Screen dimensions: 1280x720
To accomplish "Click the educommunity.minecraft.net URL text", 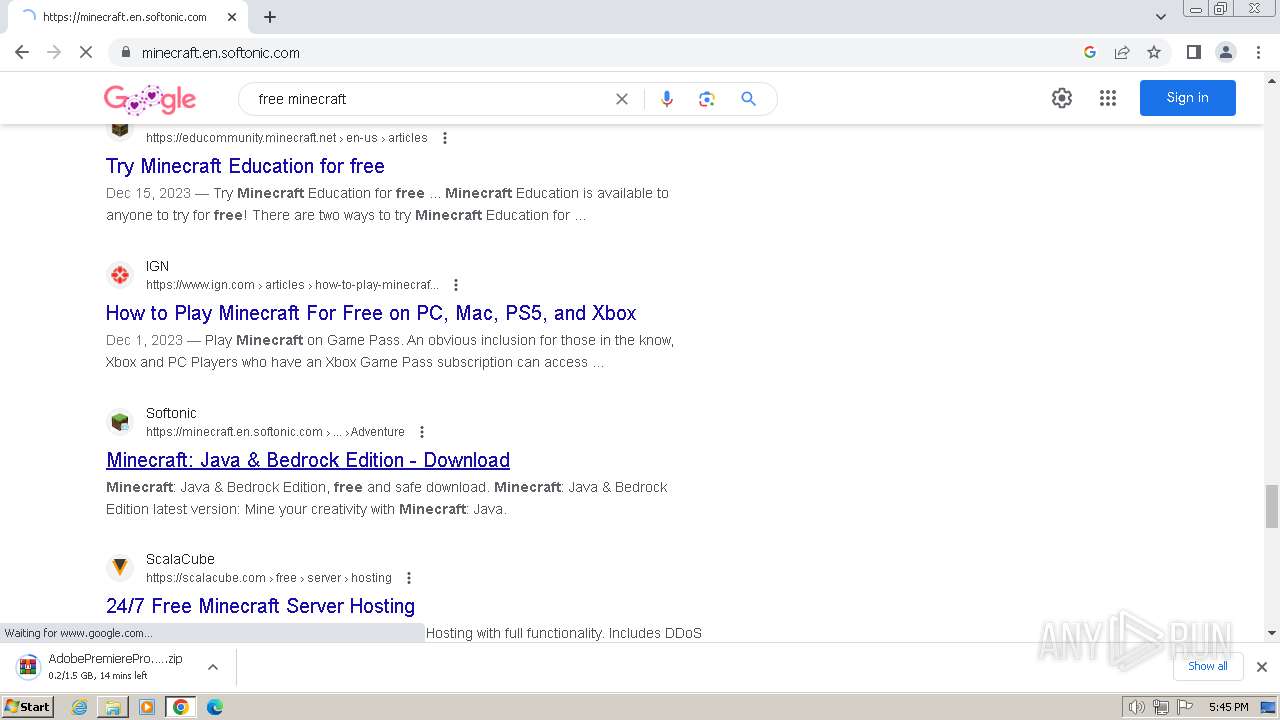I will [287, 138].
